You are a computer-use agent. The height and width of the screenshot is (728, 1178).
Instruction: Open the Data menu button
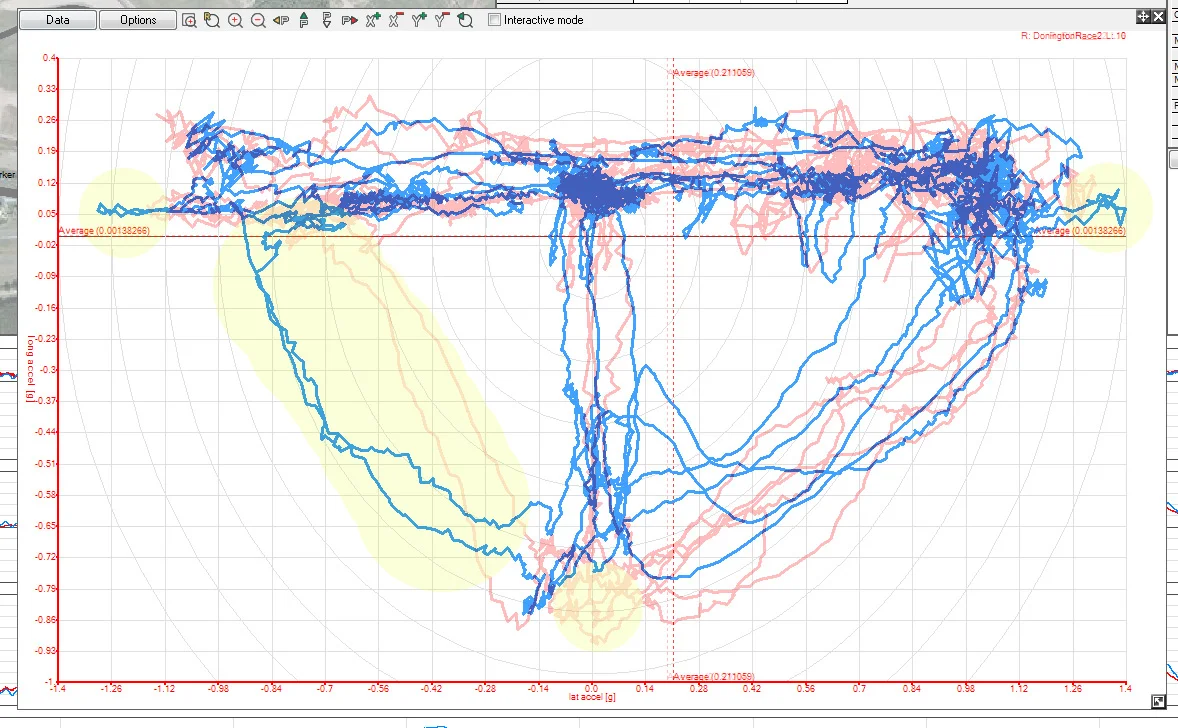pyautogui.click(x=58, y=20)
